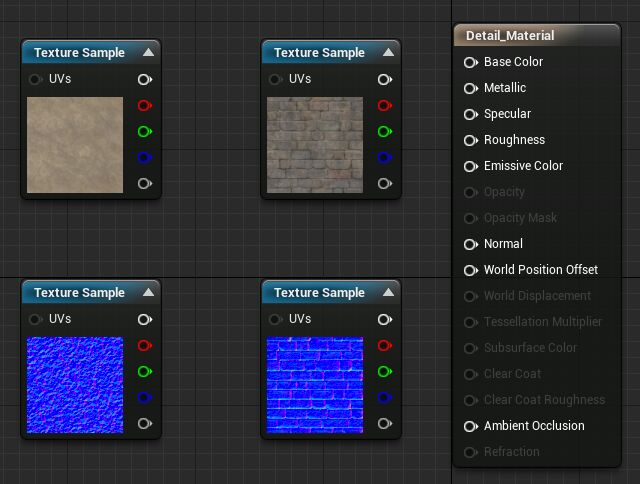This screenshot has width=640, height=484.
Task: Collapse the brick Texture Sample node arrow
Action: coord(389,52)
